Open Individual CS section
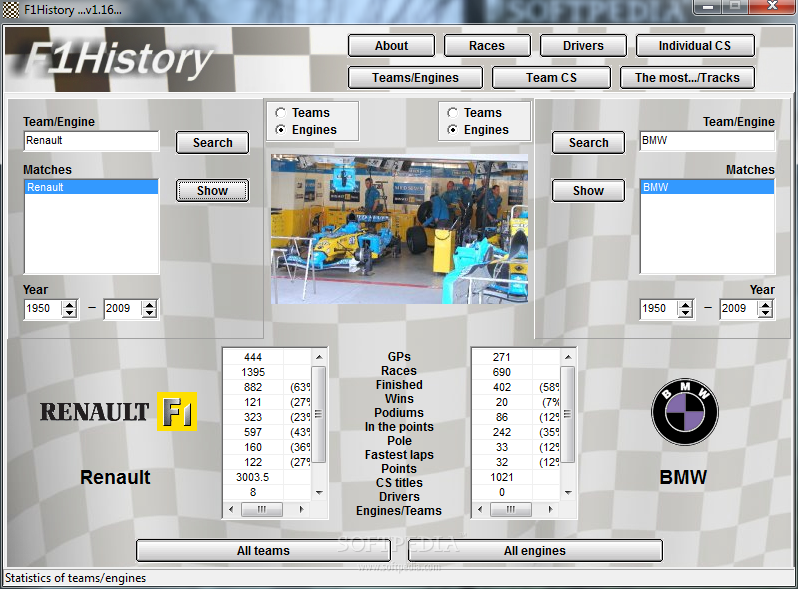The image size is (798, 589). (695, 46)
